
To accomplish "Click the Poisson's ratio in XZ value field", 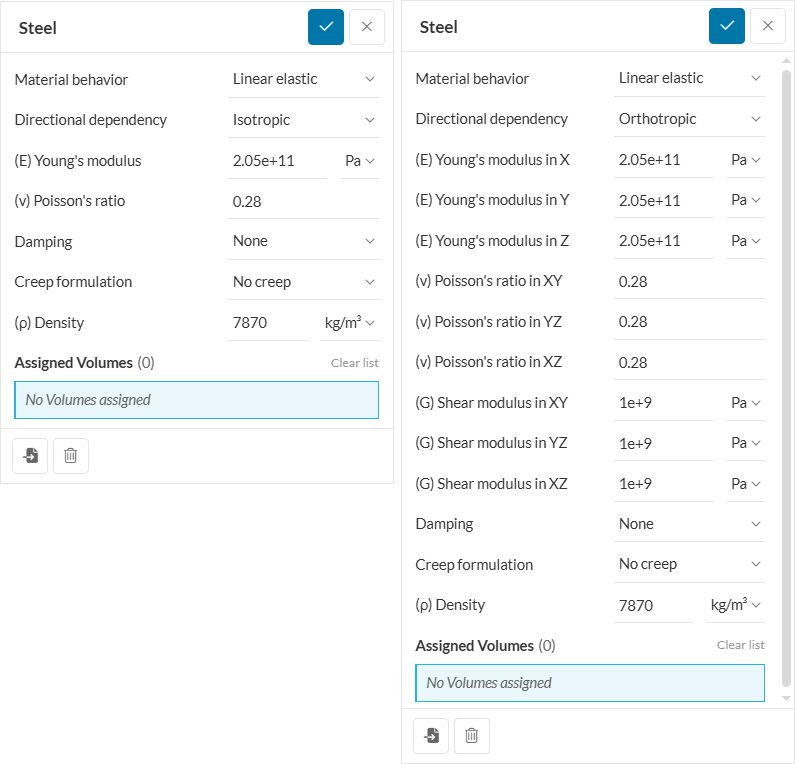I will click(688, 362).
